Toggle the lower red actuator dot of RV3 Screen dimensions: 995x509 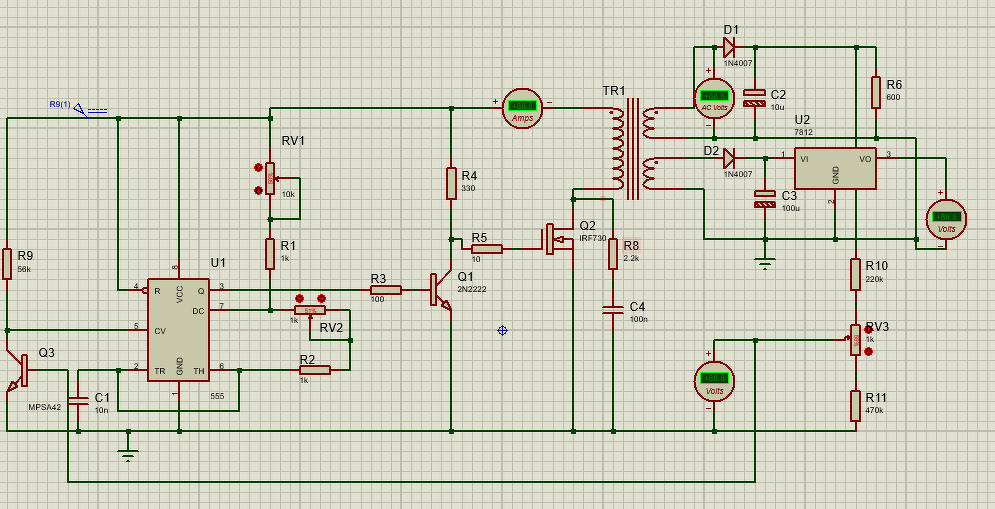pos(869,352)
